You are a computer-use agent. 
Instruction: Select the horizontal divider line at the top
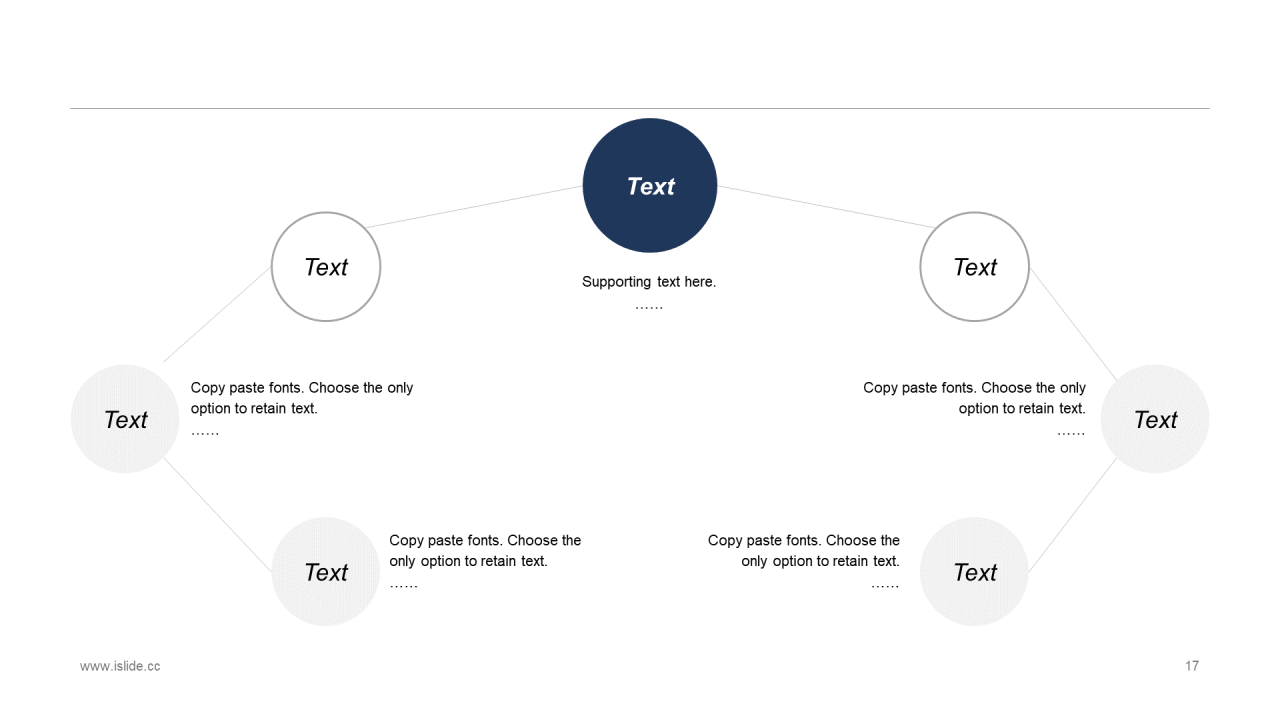click(640, 108)
